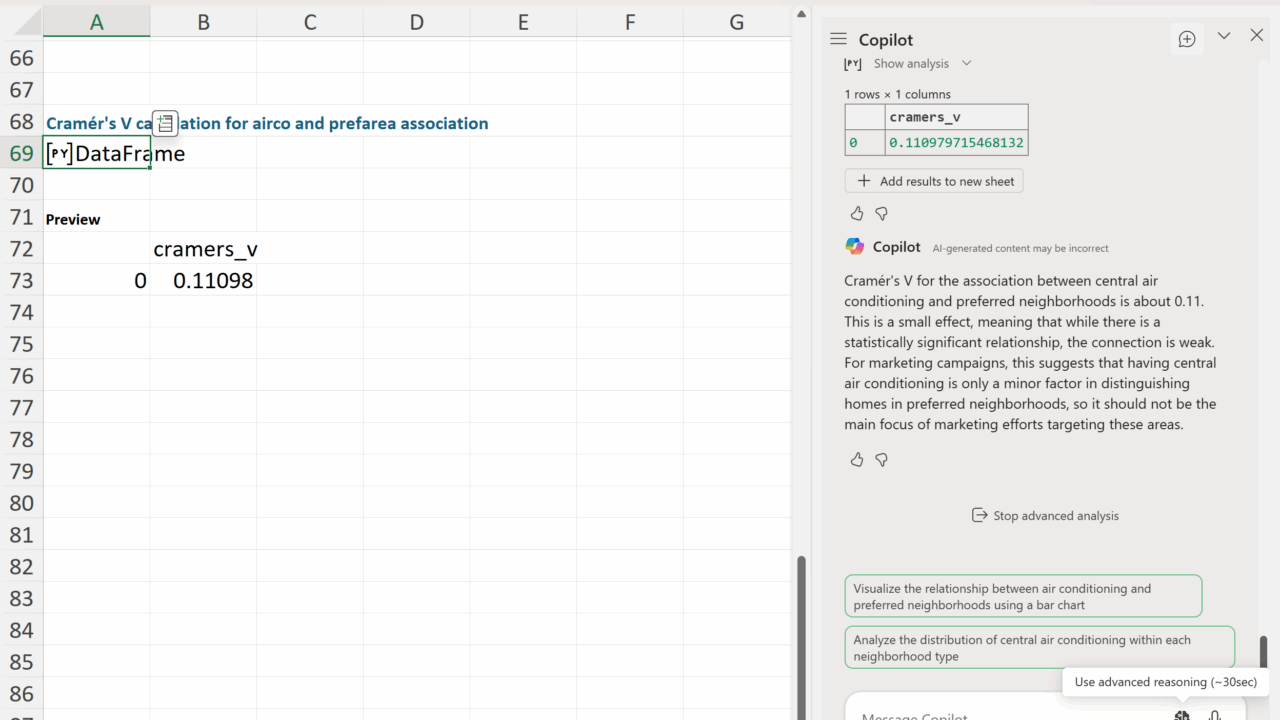Click the spreadsheet vertical scrollbar thumb

(801, 630)
